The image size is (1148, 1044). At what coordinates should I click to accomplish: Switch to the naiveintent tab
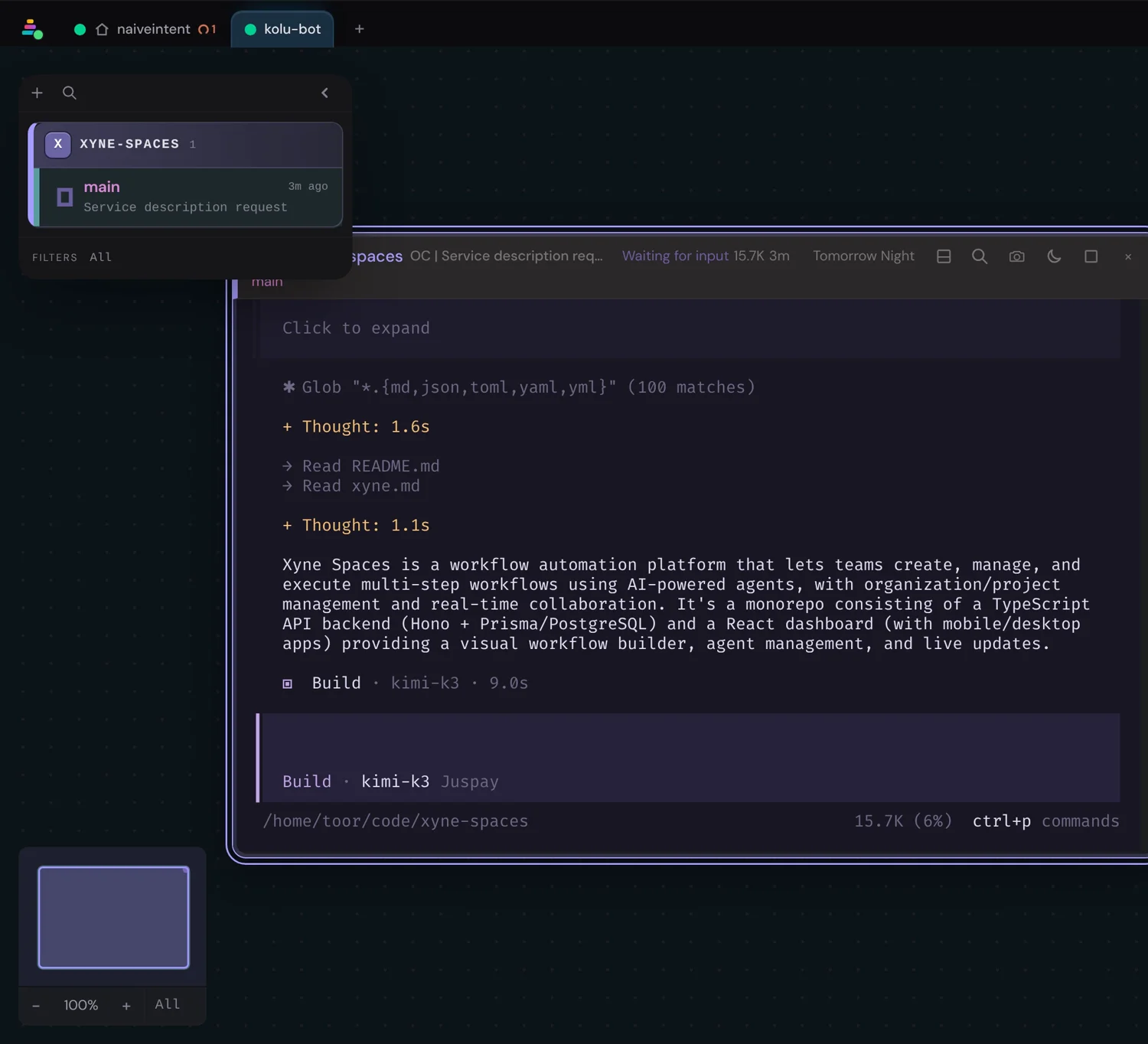click(x=145, y=29)
